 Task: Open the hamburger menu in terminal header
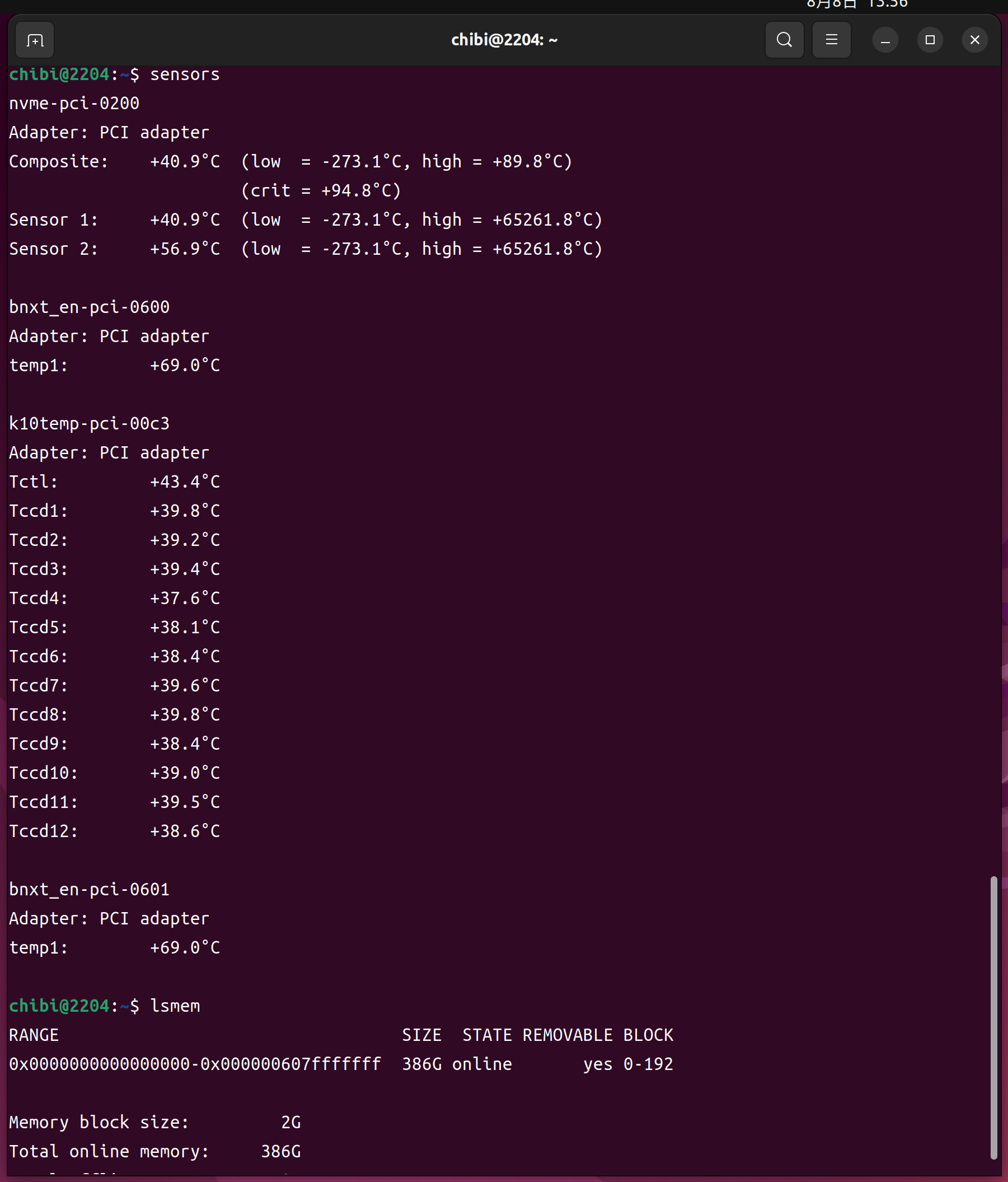tap(831, 40)
